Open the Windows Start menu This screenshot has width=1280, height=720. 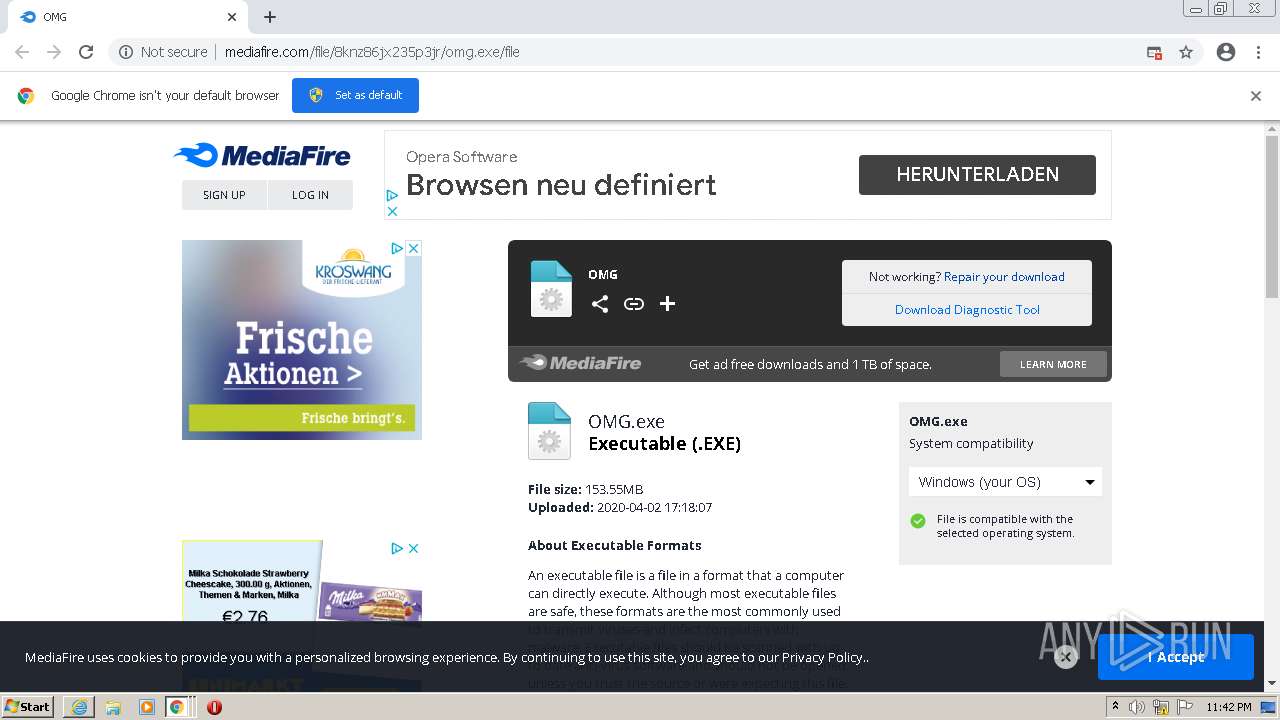[28, 706]
